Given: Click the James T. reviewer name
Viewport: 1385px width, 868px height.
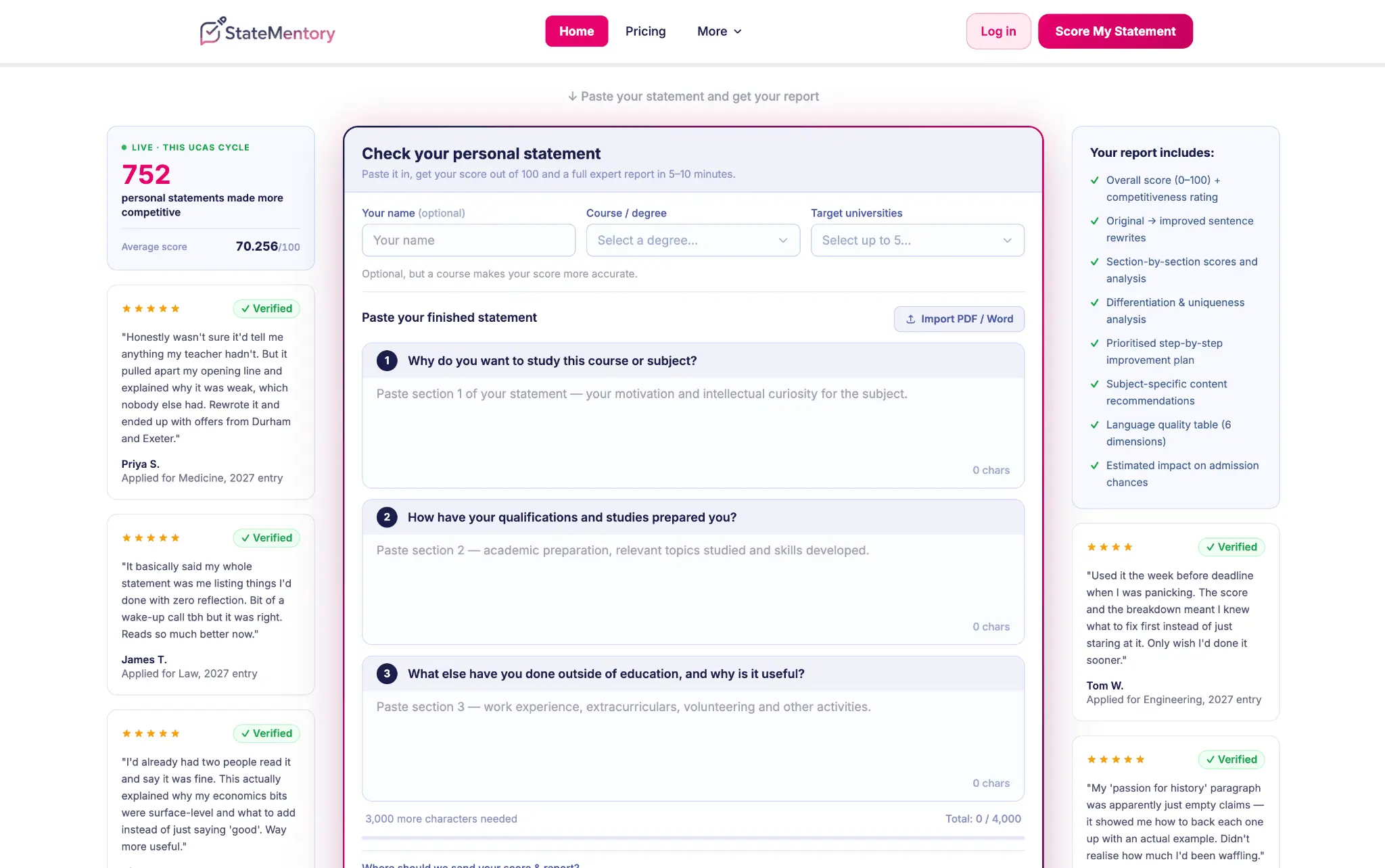Looking at the screenshot, I should click(x=144, y=660).
